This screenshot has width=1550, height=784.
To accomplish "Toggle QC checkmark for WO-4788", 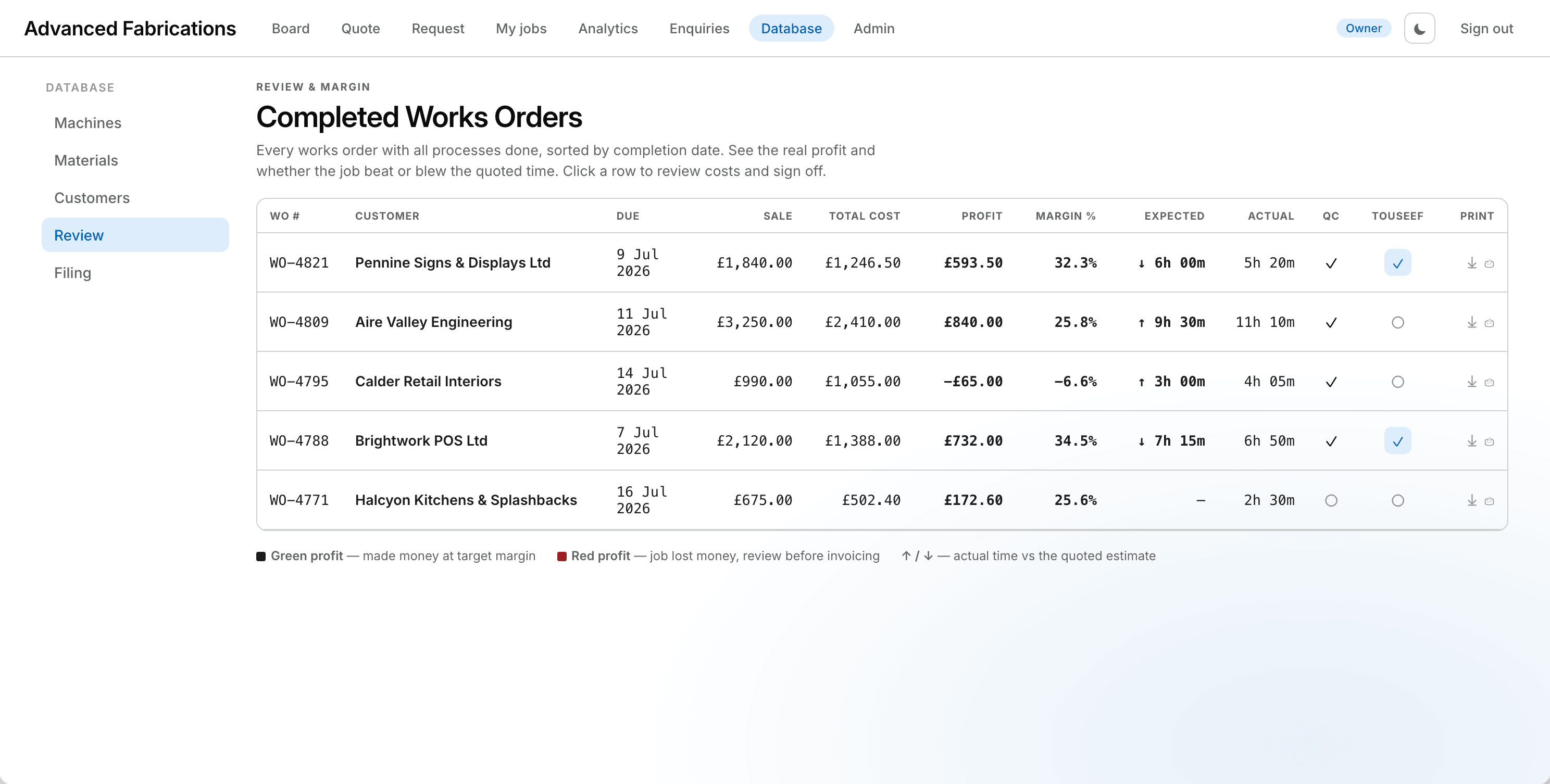I will (1331, 441).
